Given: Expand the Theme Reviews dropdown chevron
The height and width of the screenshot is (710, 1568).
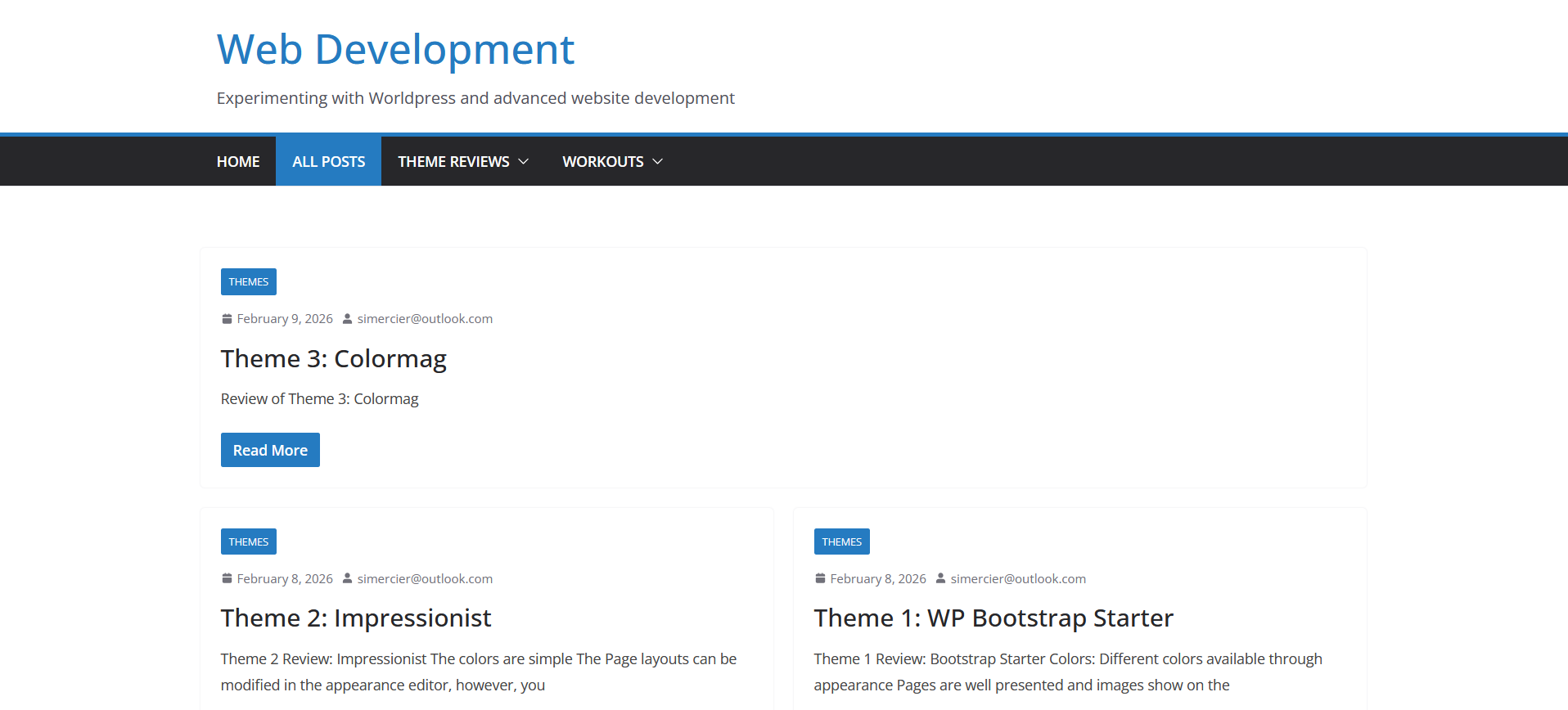Looking at the screenshot, I should [x=524, y=162].
